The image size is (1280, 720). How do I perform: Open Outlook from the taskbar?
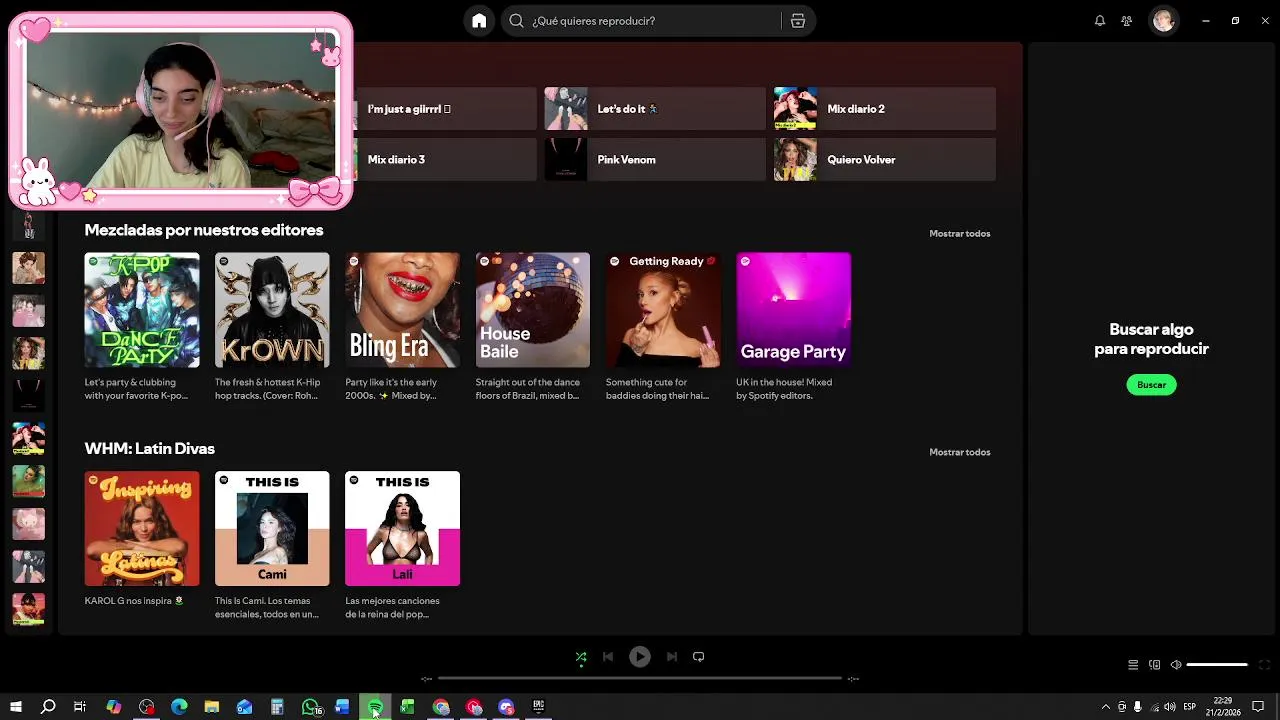245,707
